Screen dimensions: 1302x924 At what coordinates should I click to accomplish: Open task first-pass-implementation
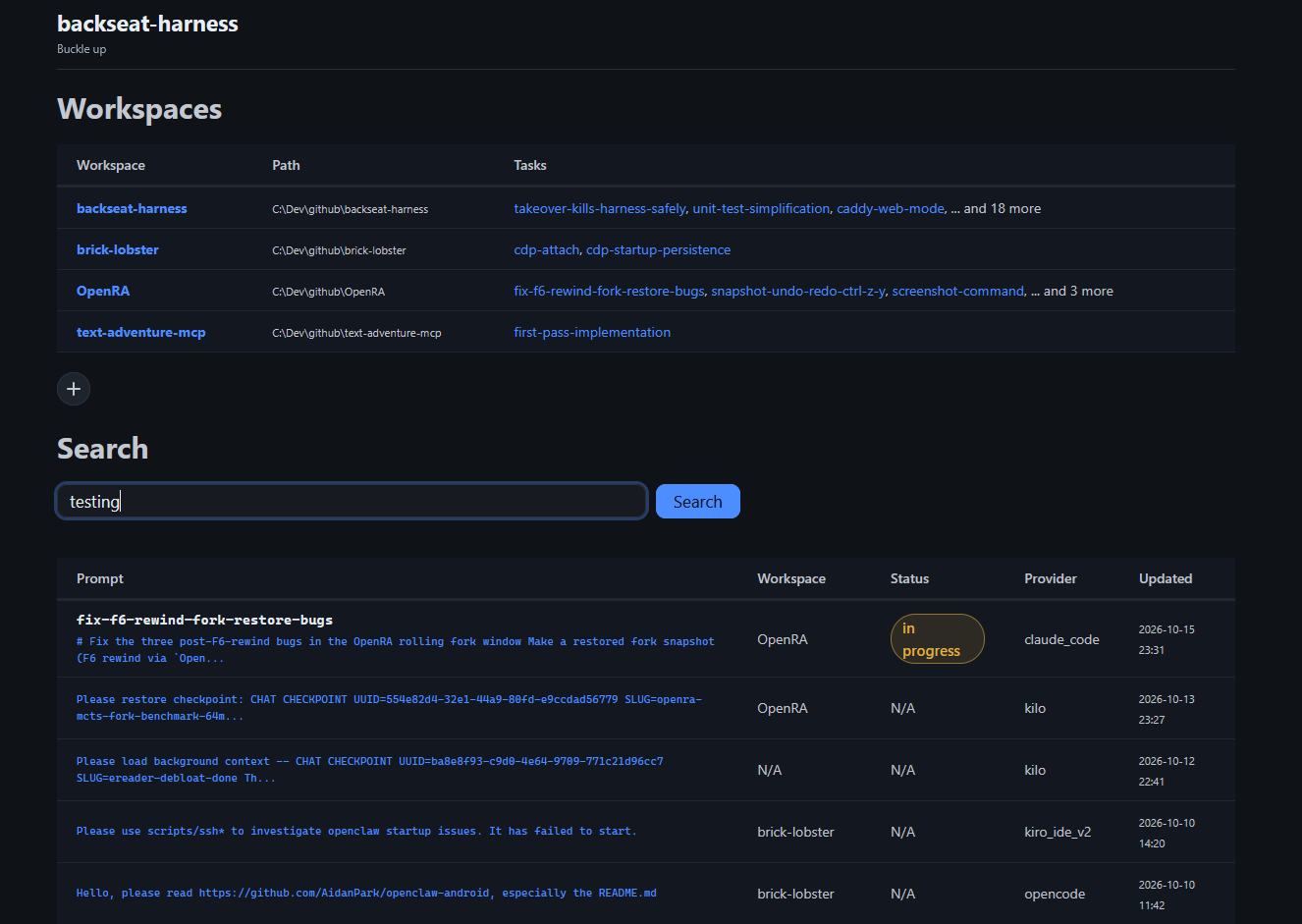pos(592,332)
